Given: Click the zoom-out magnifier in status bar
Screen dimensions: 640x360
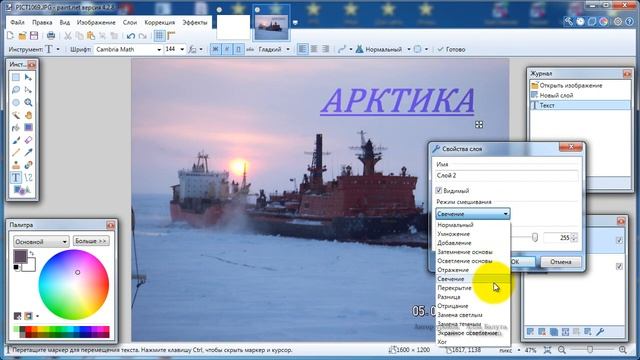Looking at the screenshot, I should [x=562, y=350].
